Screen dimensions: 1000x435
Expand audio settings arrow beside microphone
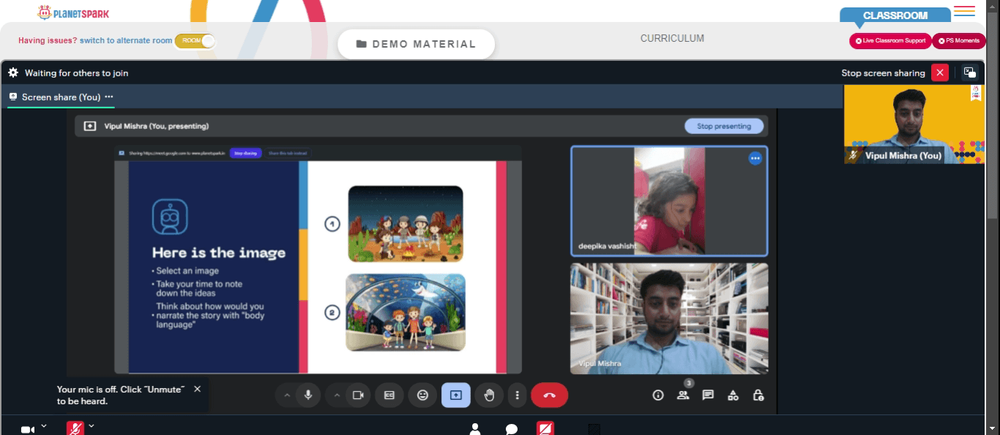click(x=286, y=395)
